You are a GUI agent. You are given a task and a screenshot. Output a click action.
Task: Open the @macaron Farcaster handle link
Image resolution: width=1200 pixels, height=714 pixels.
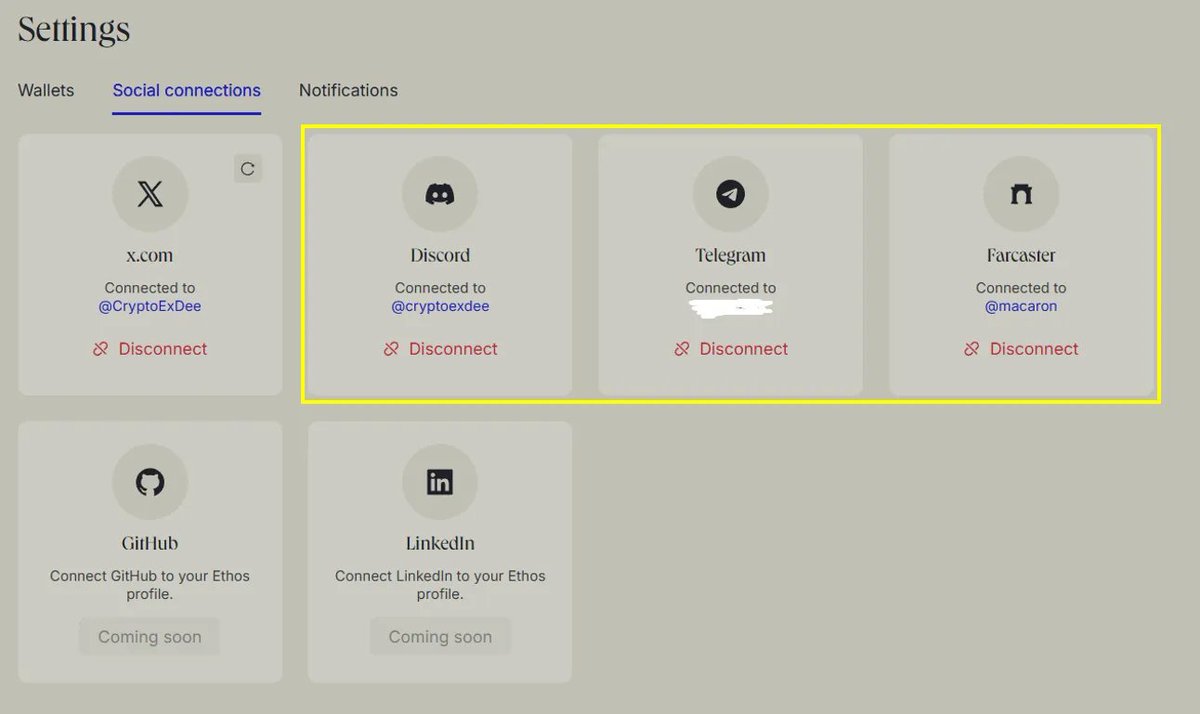click(x=1021, y=306)
